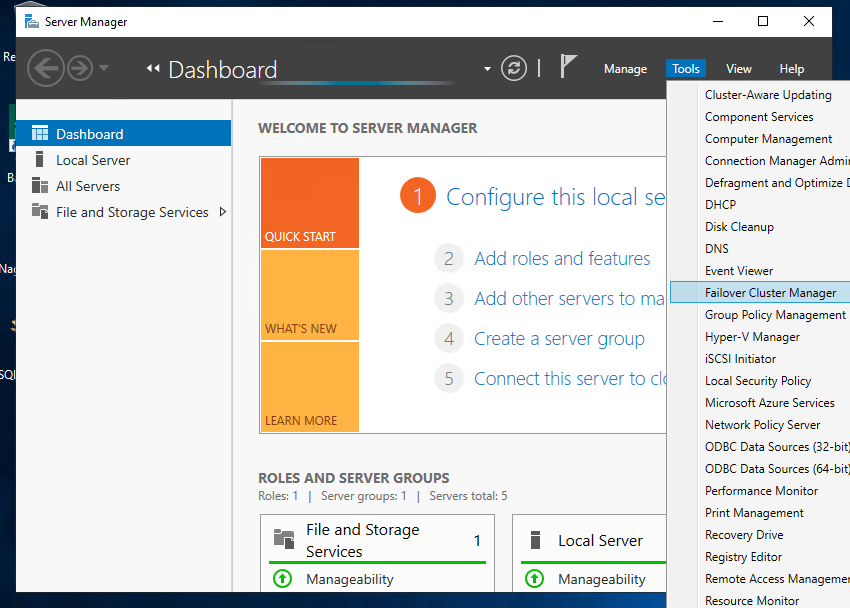Open the Help menu
The image size is (850, 608).
pyautogui.click(x=791, y=69)
